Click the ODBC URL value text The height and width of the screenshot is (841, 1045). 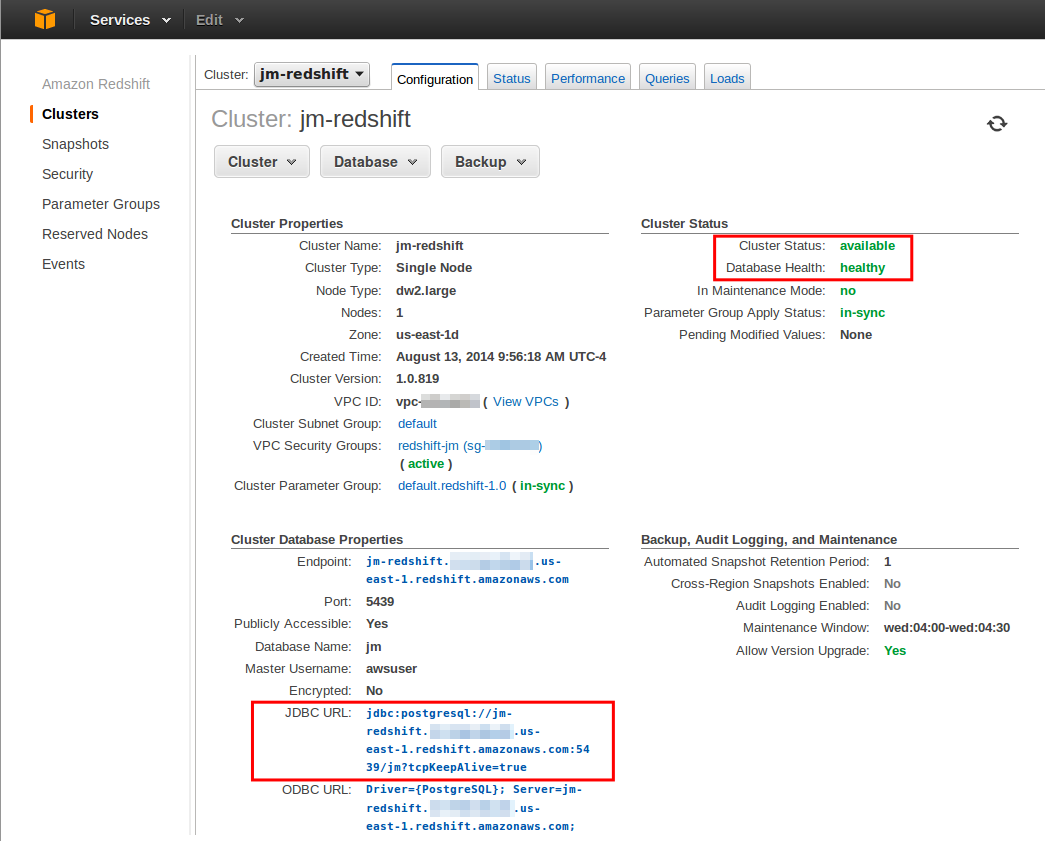coord(474,808)
